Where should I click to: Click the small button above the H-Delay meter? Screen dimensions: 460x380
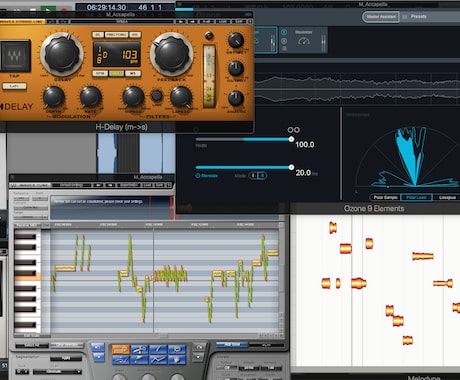pos(209,36)
